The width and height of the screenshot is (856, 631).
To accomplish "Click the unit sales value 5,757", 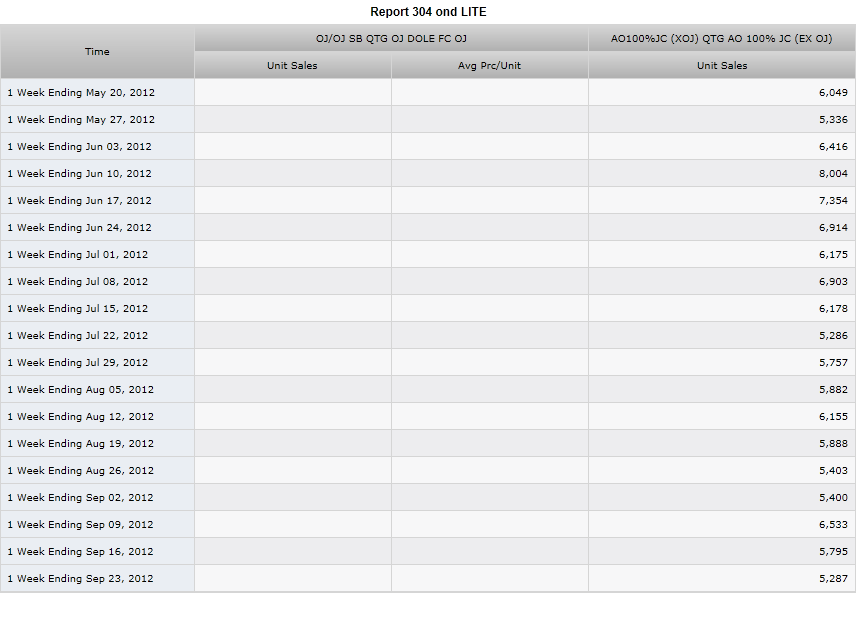I will coord(833,362).
